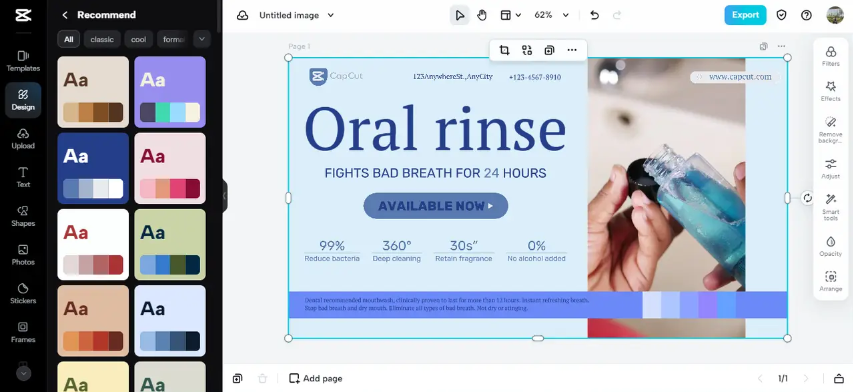Apply the purple theme with teal palette
Screen dimensions: 853x392
(170, 92)
